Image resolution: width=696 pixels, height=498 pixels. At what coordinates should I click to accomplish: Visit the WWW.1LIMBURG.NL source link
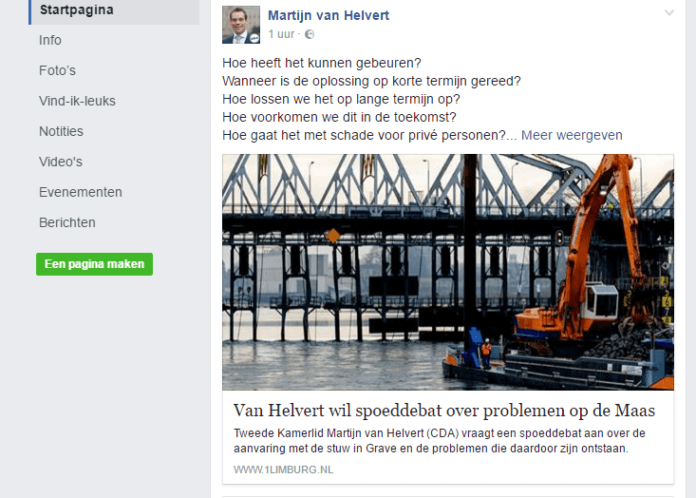coord(283,470)
